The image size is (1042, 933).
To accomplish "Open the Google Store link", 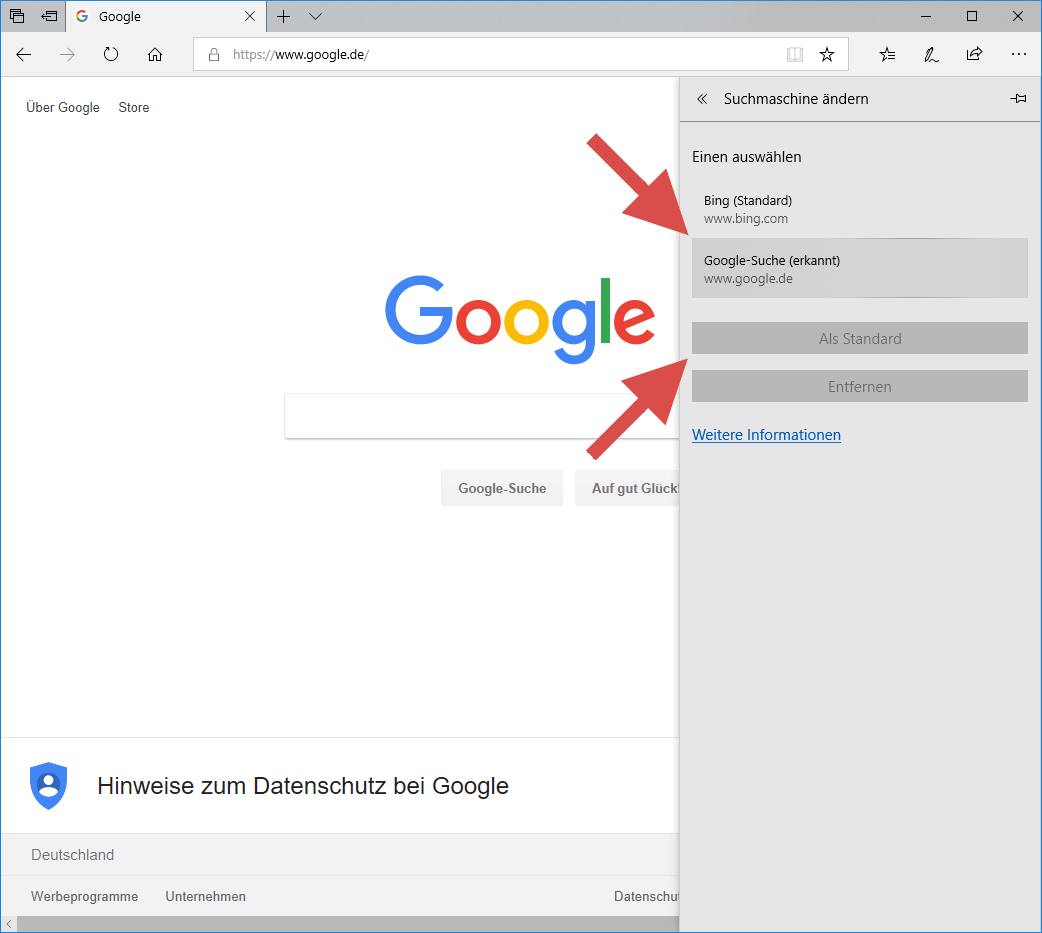I will point(134,108).
